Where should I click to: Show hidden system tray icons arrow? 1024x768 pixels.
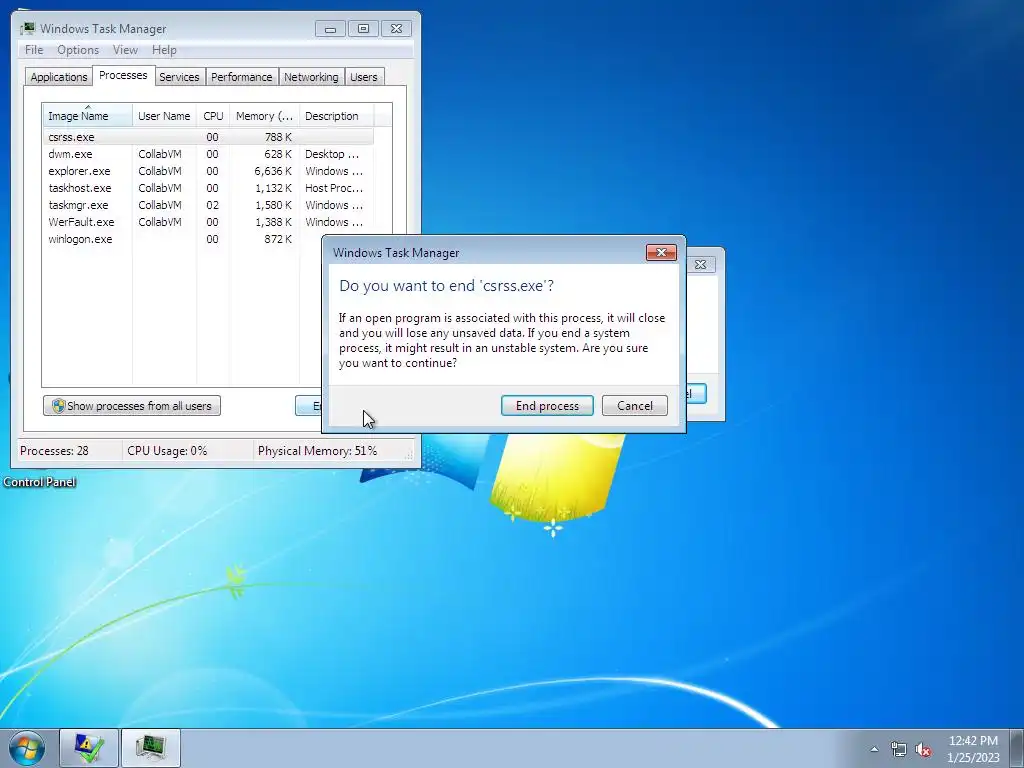pos(874,749)
